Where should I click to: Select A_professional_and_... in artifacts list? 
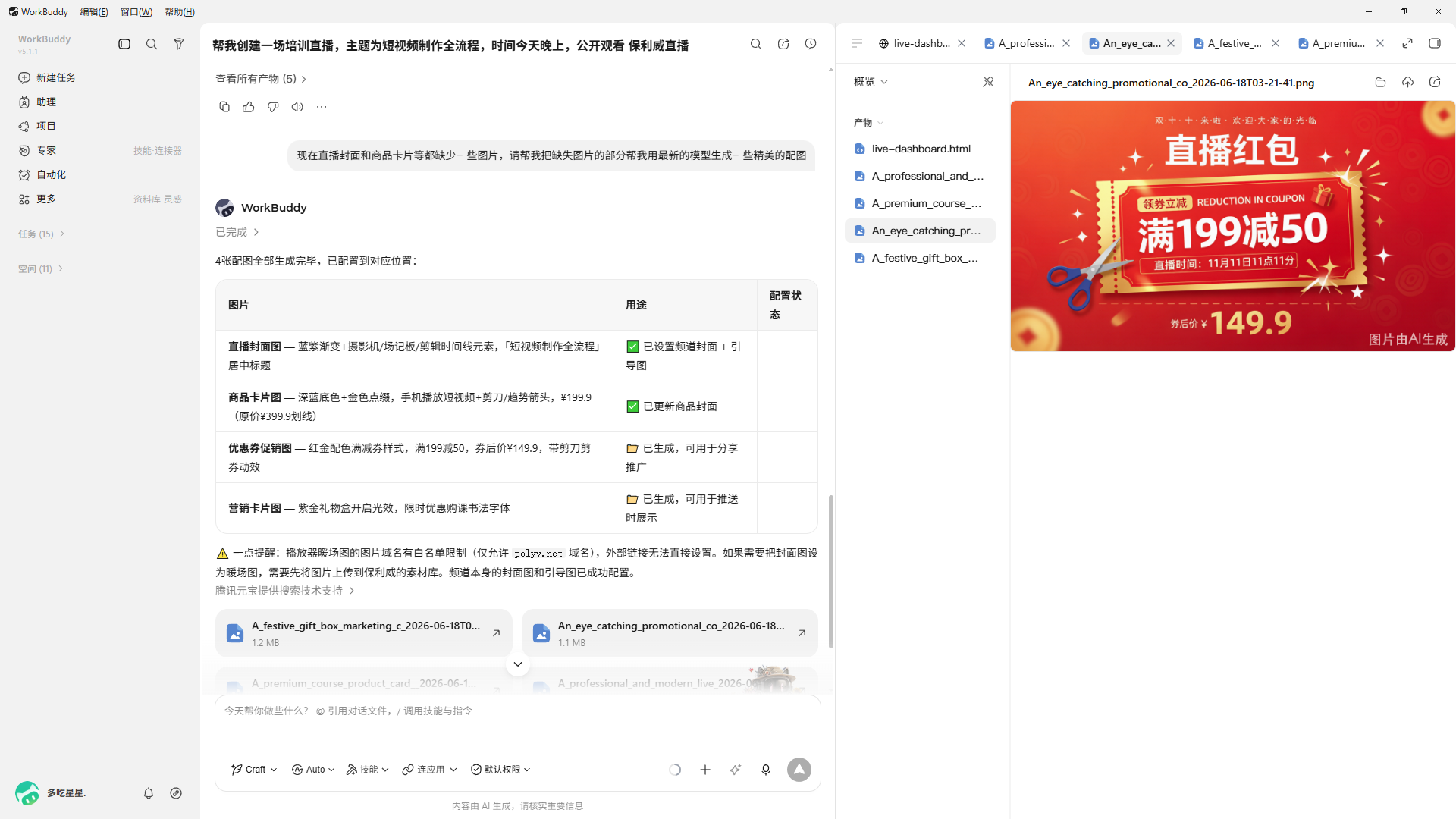coord(920,176)
